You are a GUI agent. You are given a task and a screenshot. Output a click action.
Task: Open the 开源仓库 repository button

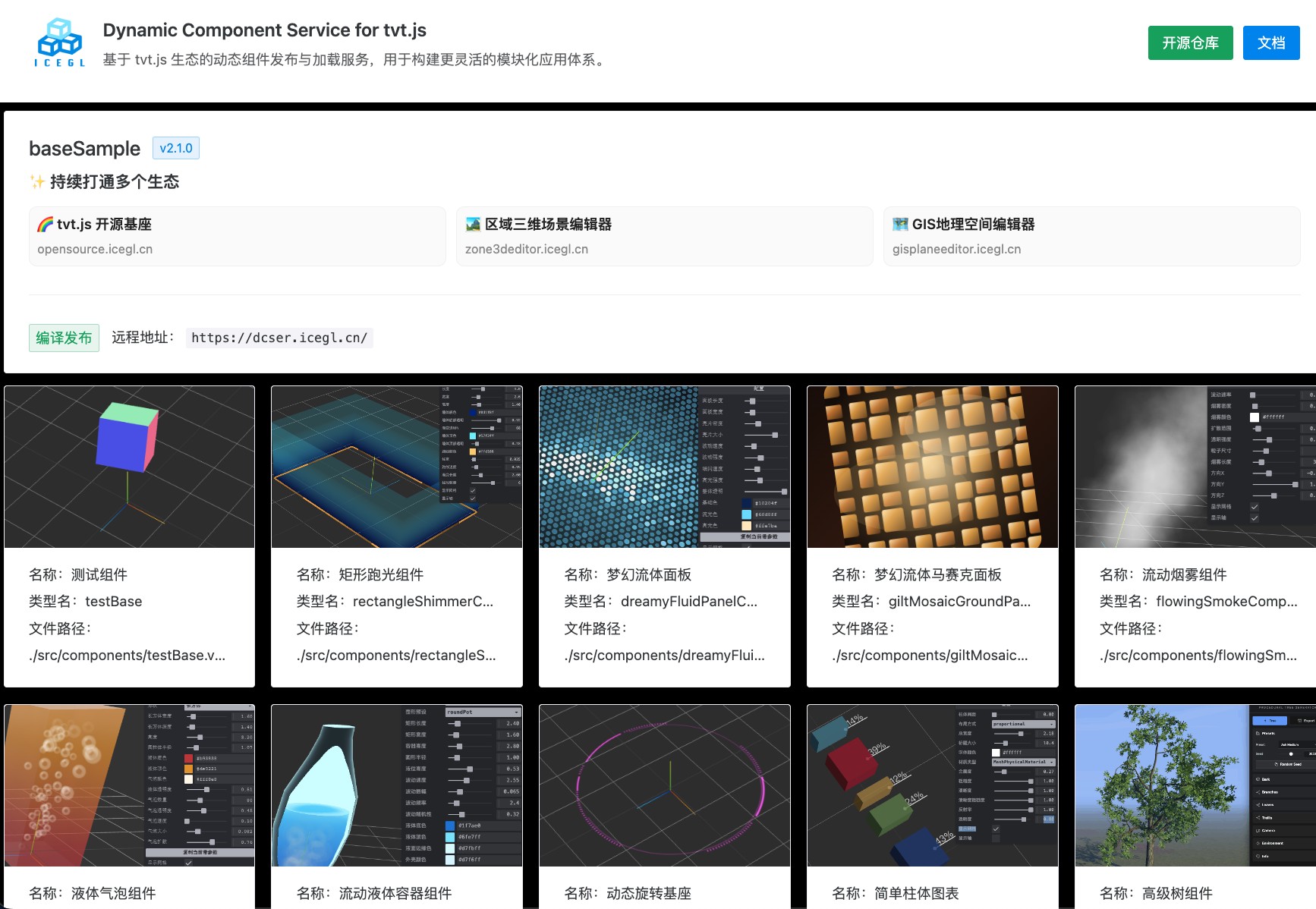(x=1189, y=42)
